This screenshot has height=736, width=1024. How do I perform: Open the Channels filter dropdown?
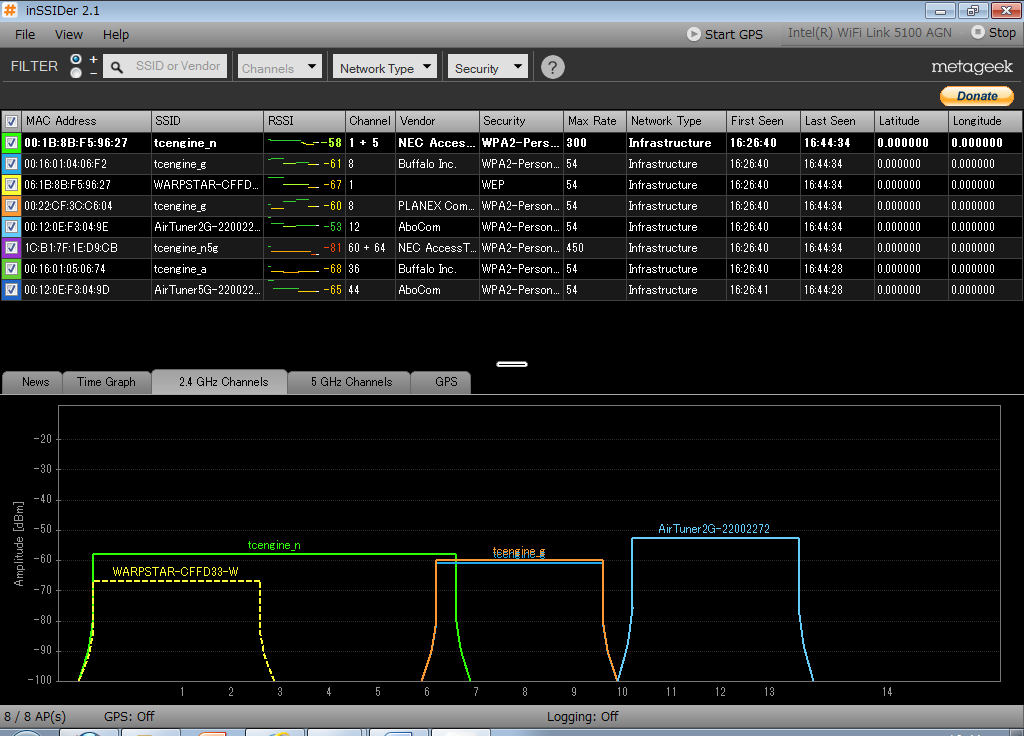(x=280, y=67)
